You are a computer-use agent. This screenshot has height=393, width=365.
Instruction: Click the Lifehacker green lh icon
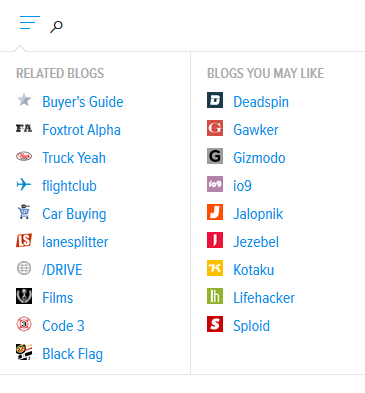click(215, 296)
